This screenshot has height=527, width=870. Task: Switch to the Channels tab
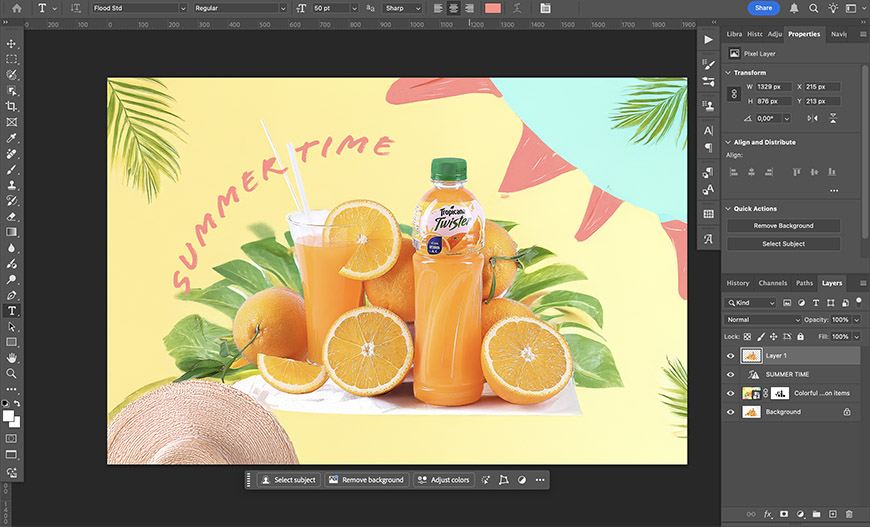pos(772,283)
